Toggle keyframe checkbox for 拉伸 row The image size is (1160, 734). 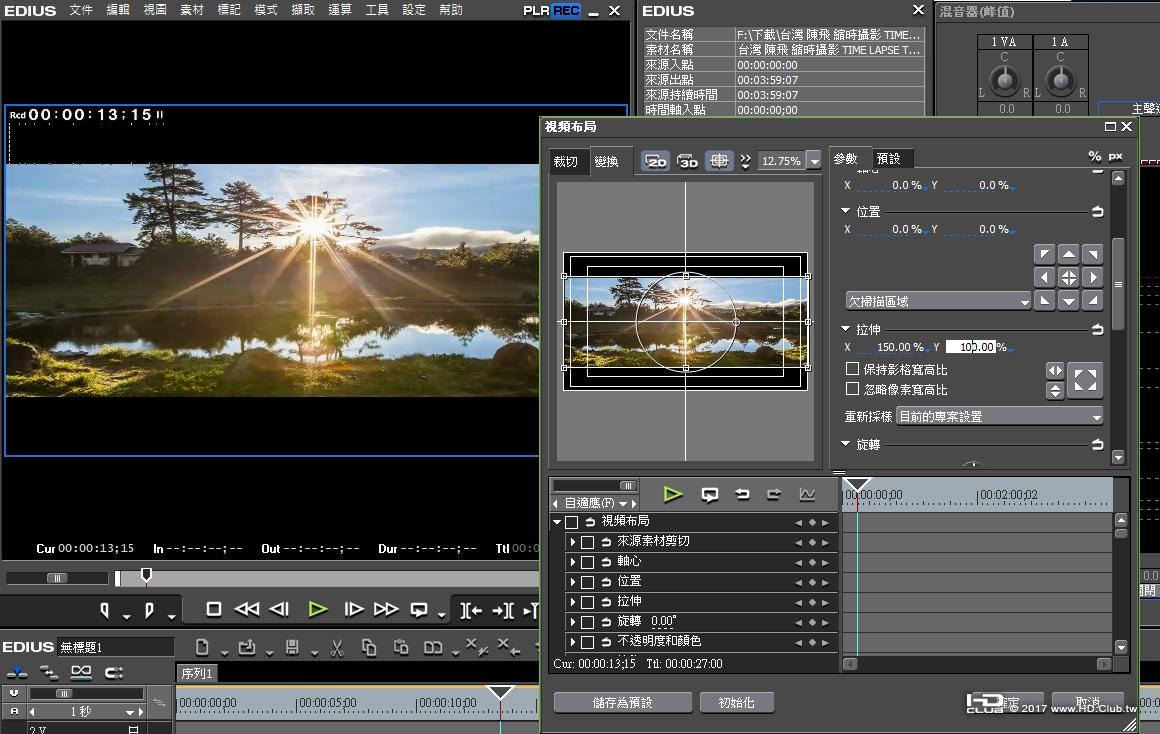tap(587, 602)
